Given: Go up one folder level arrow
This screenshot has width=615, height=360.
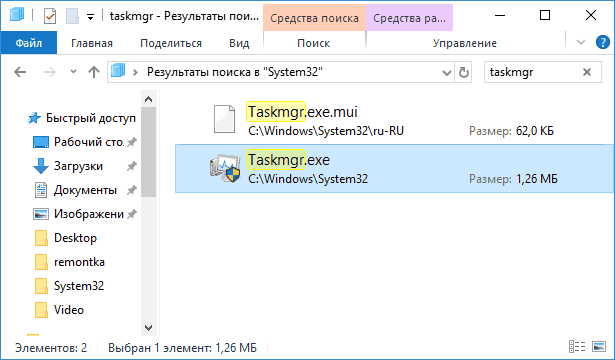Looking at the screenshot, I should [x=94, y=72].
